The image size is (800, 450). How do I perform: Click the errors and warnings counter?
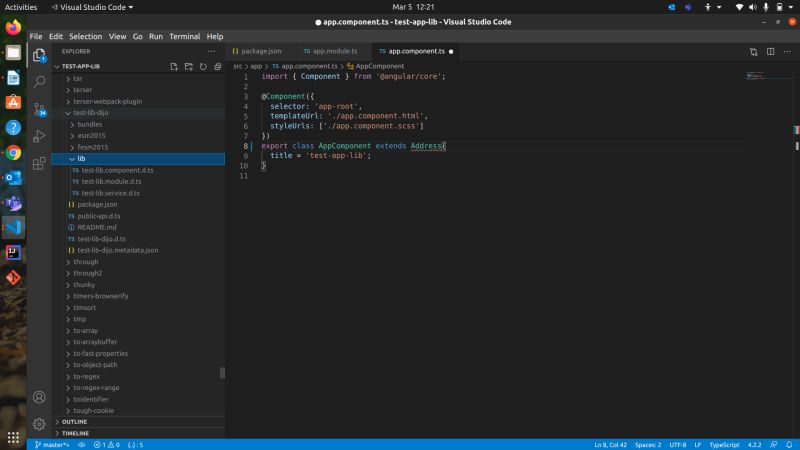click(107, 445)
